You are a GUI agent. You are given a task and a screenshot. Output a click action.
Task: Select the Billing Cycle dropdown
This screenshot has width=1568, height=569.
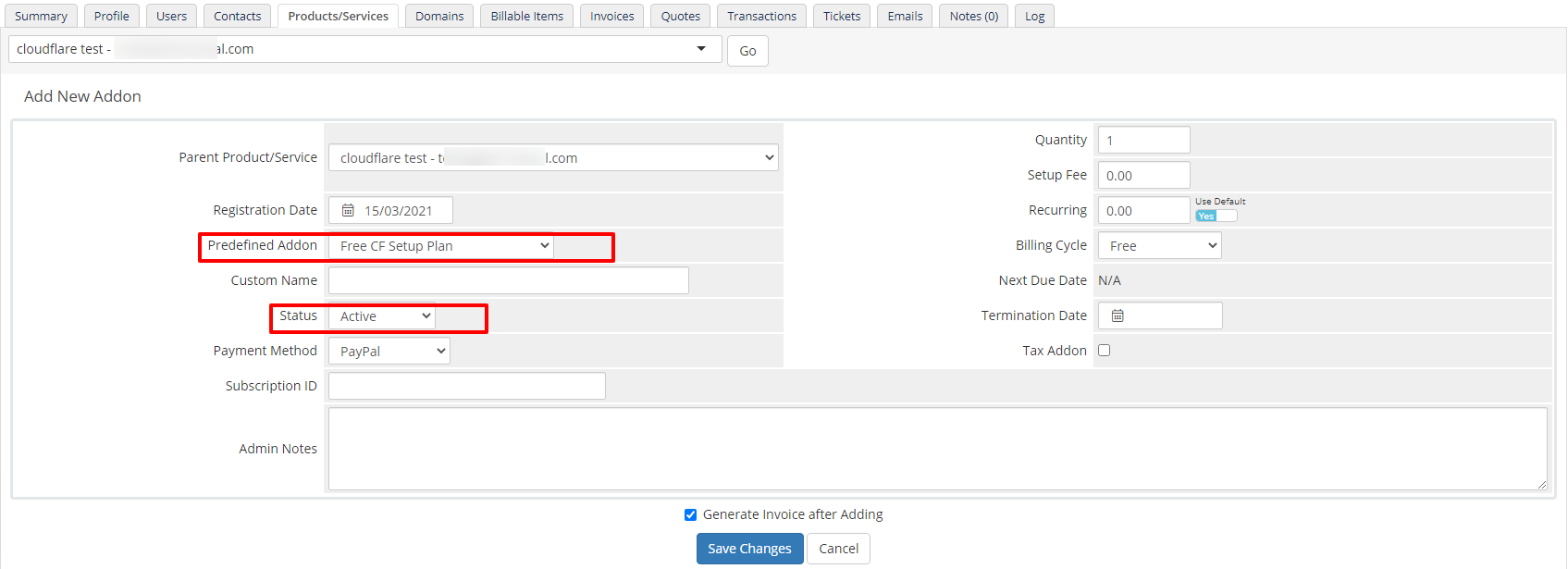click(x=1159, y=246)
